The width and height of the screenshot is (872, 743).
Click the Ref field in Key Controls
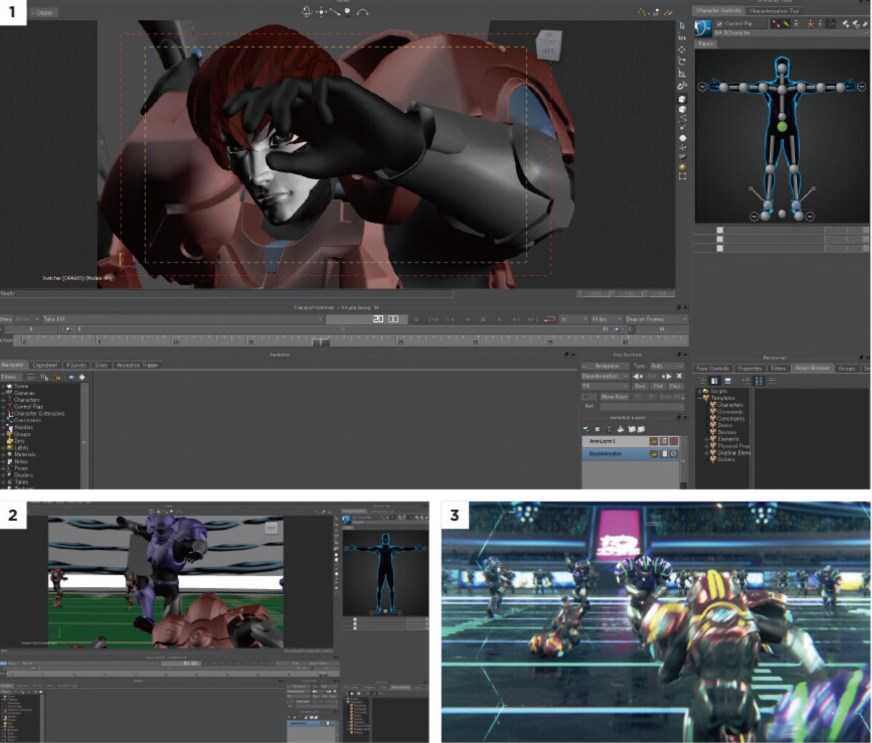click(641, 407)
